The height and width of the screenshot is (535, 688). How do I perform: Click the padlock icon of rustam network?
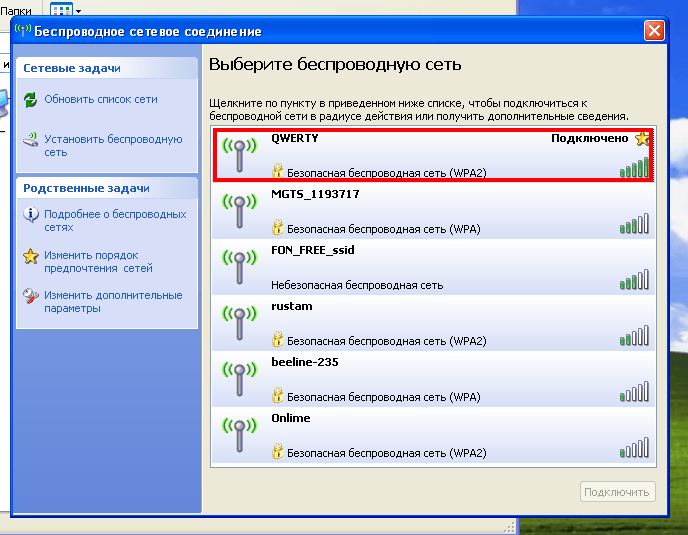[277, 339]
